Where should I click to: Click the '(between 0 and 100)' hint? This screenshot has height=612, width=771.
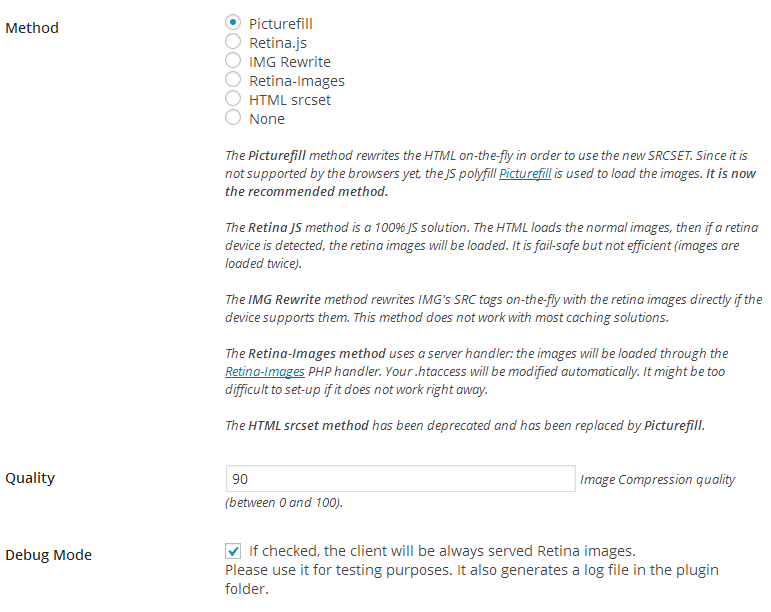[284, 502]
